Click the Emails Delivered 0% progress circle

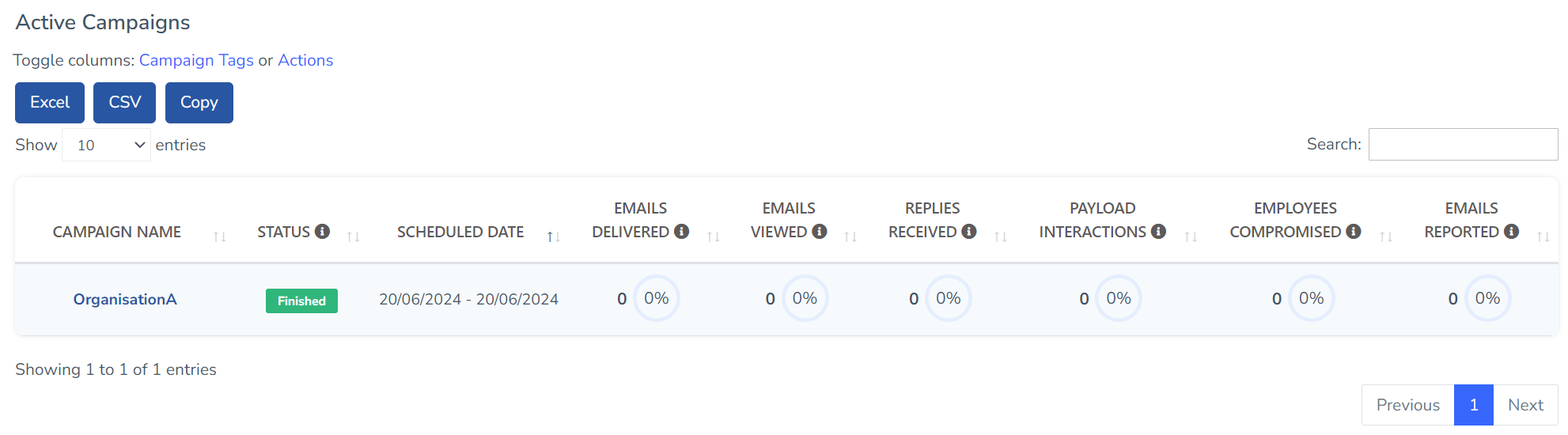click(x=657, y=298)
